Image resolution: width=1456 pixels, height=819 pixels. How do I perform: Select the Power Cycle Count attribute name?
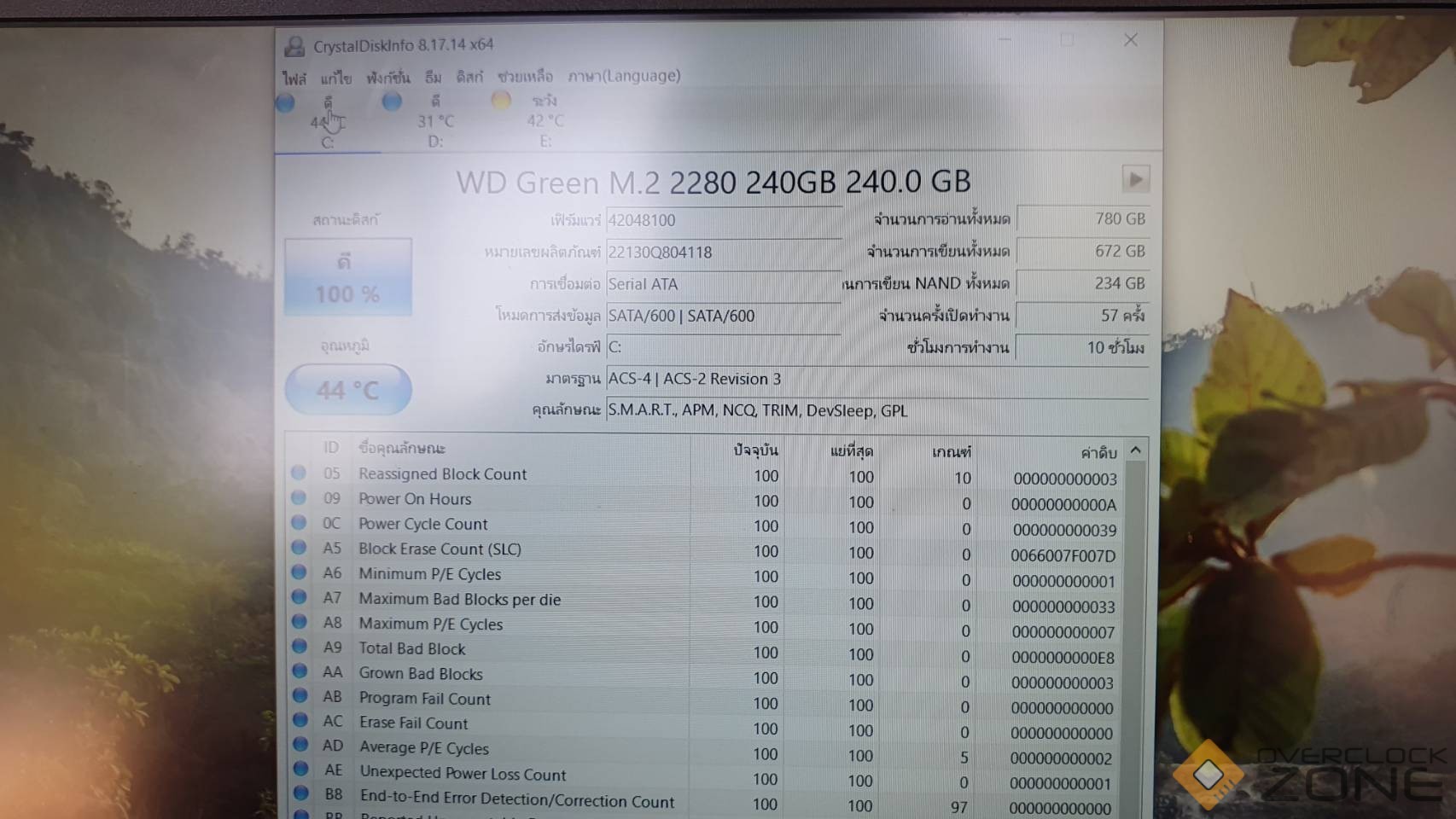[423, 524]
